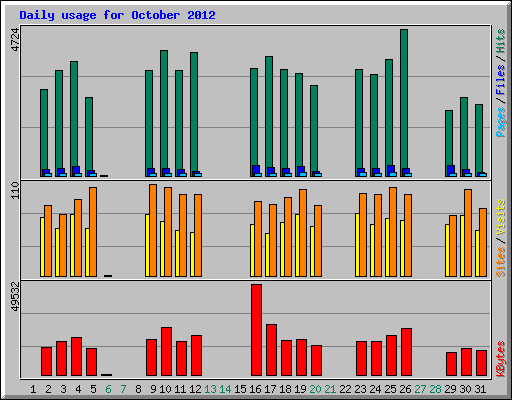512x400 pixels.
Task: Click the 'Files' legend label
Action: [500, 80]
